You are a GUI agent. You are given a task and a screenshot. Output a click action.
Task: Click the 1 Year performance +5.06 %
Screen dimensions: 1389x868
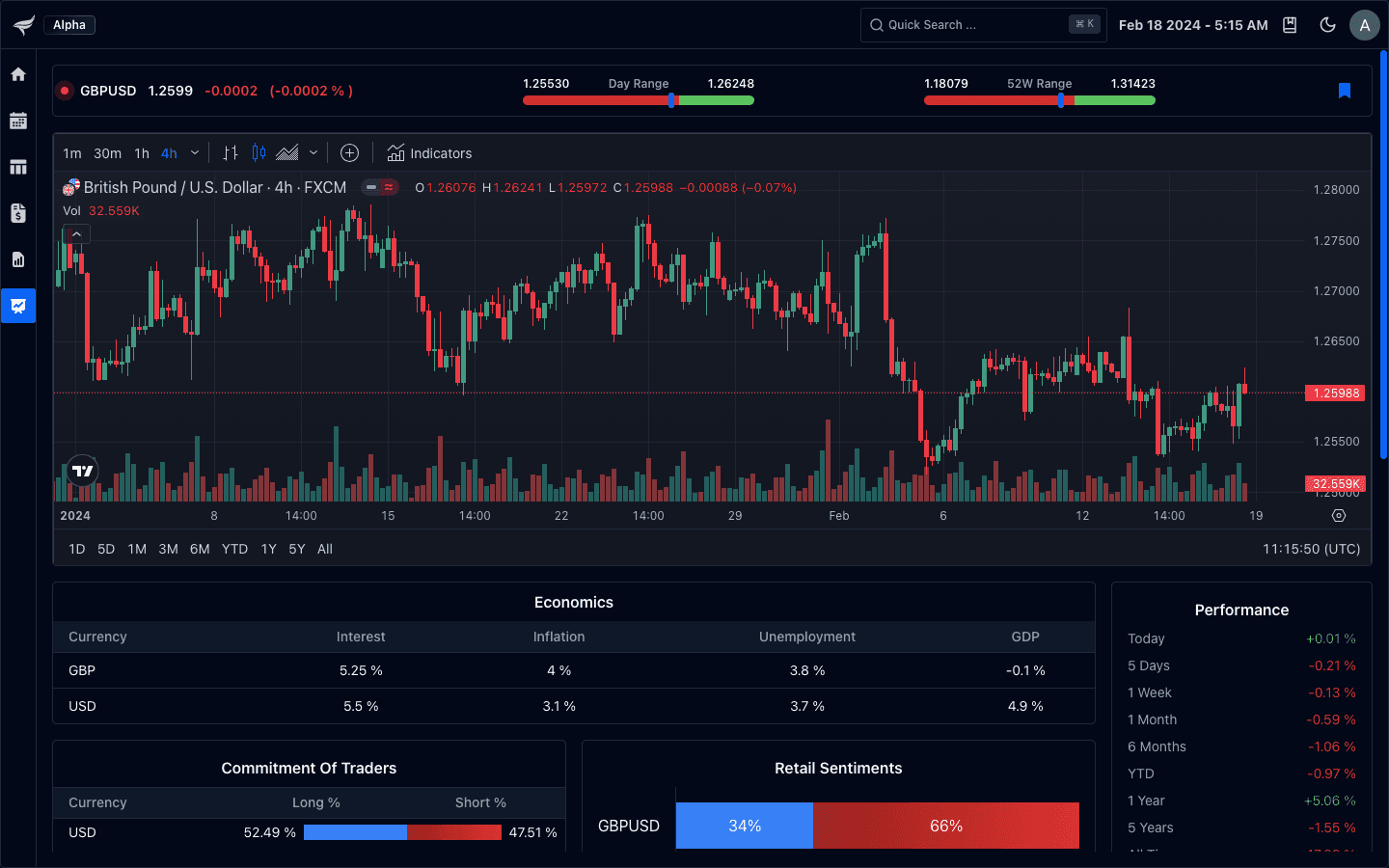pyautogui.click(x=1330, y=800)
